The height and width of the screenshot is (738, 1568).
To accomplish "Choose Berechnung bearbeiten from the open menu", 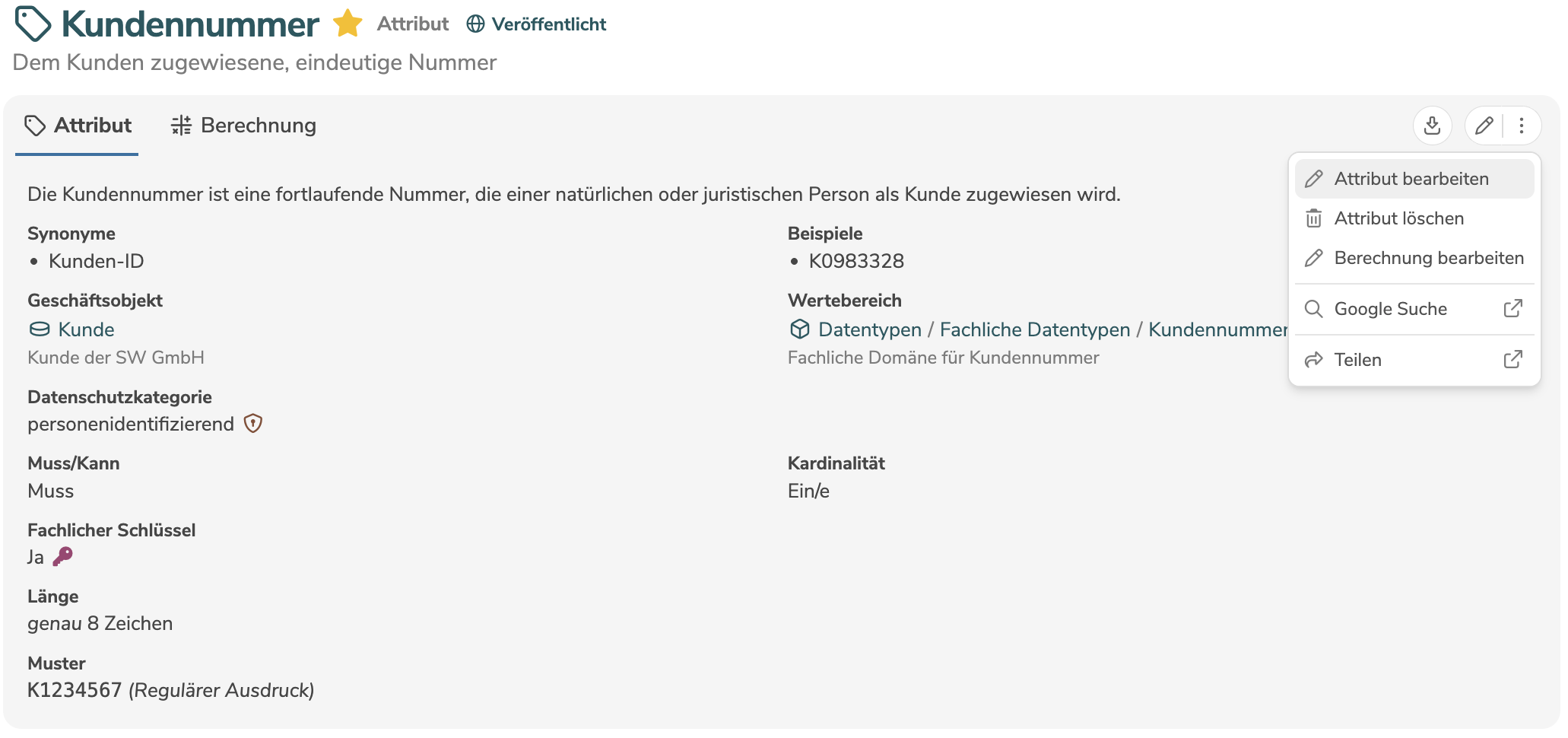I will click(x=1428, y=258).
